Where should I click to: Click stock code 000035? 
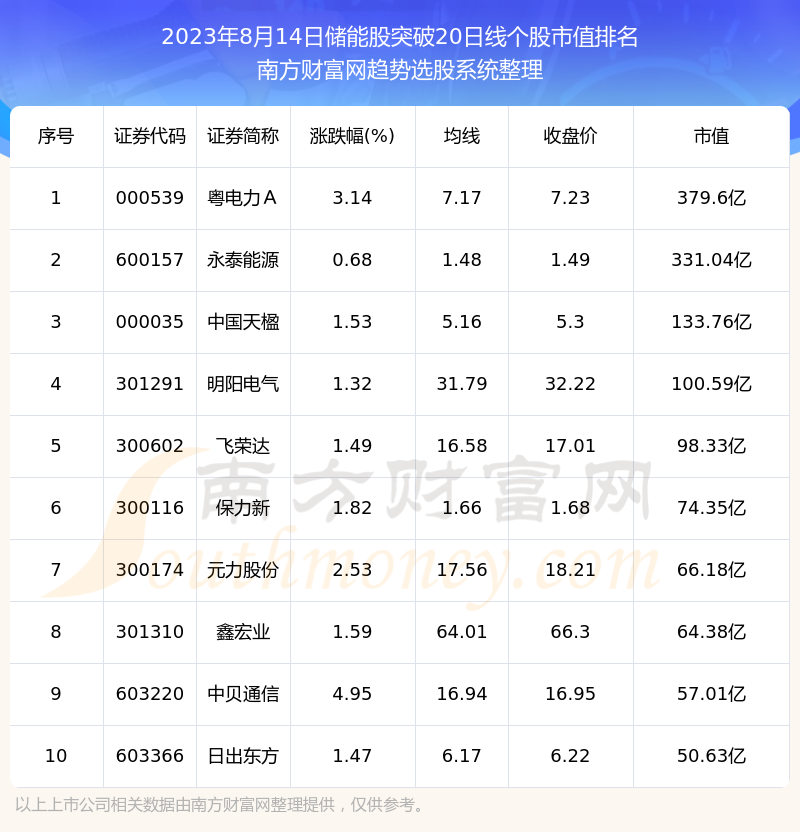point(150,322)
